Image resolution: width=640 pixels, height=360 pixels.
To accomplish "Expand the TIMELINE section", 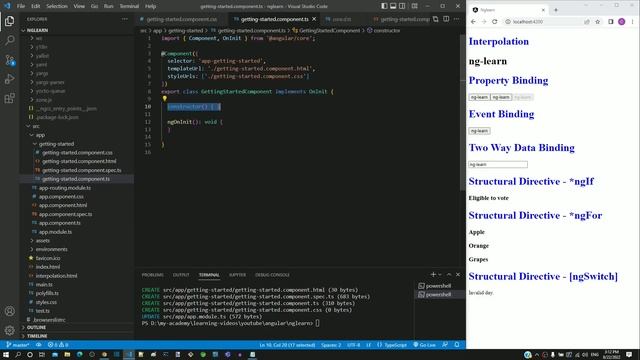I will pyautogui.click(x=37, y=336).
